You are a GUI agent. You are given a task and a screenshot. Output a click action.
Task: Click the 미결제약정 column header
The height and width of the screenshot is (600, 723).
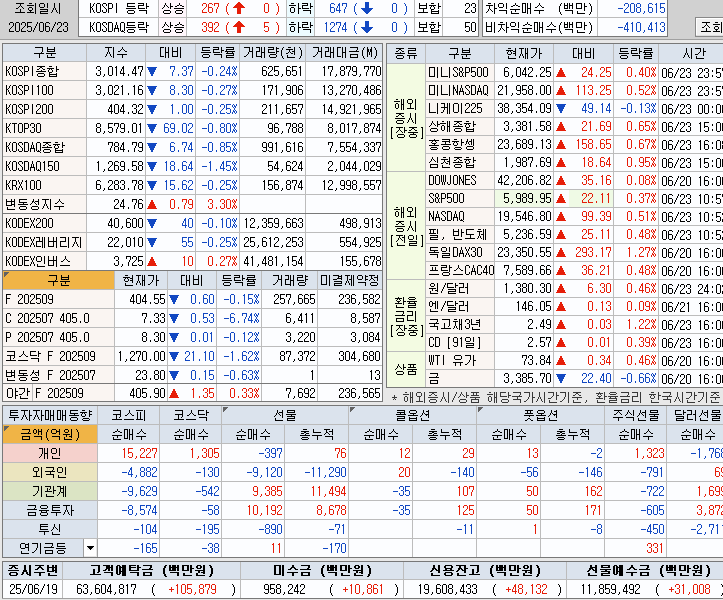pos(350,280)
